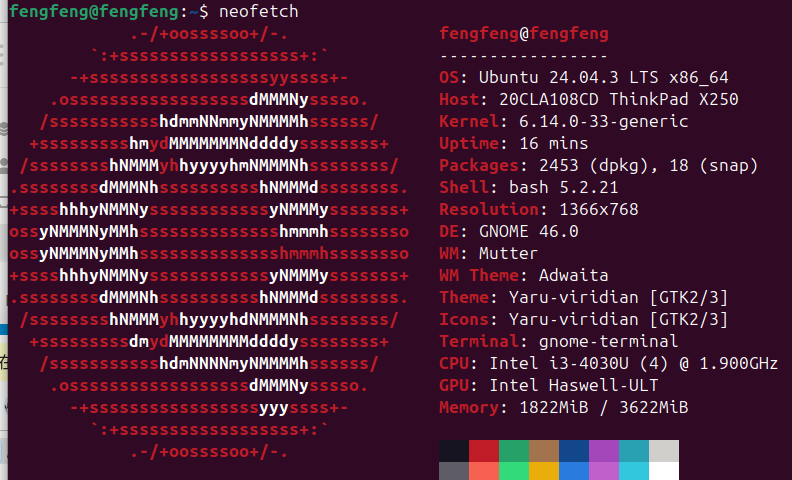Select the bright cyan bottom-row block

(634, 471)
